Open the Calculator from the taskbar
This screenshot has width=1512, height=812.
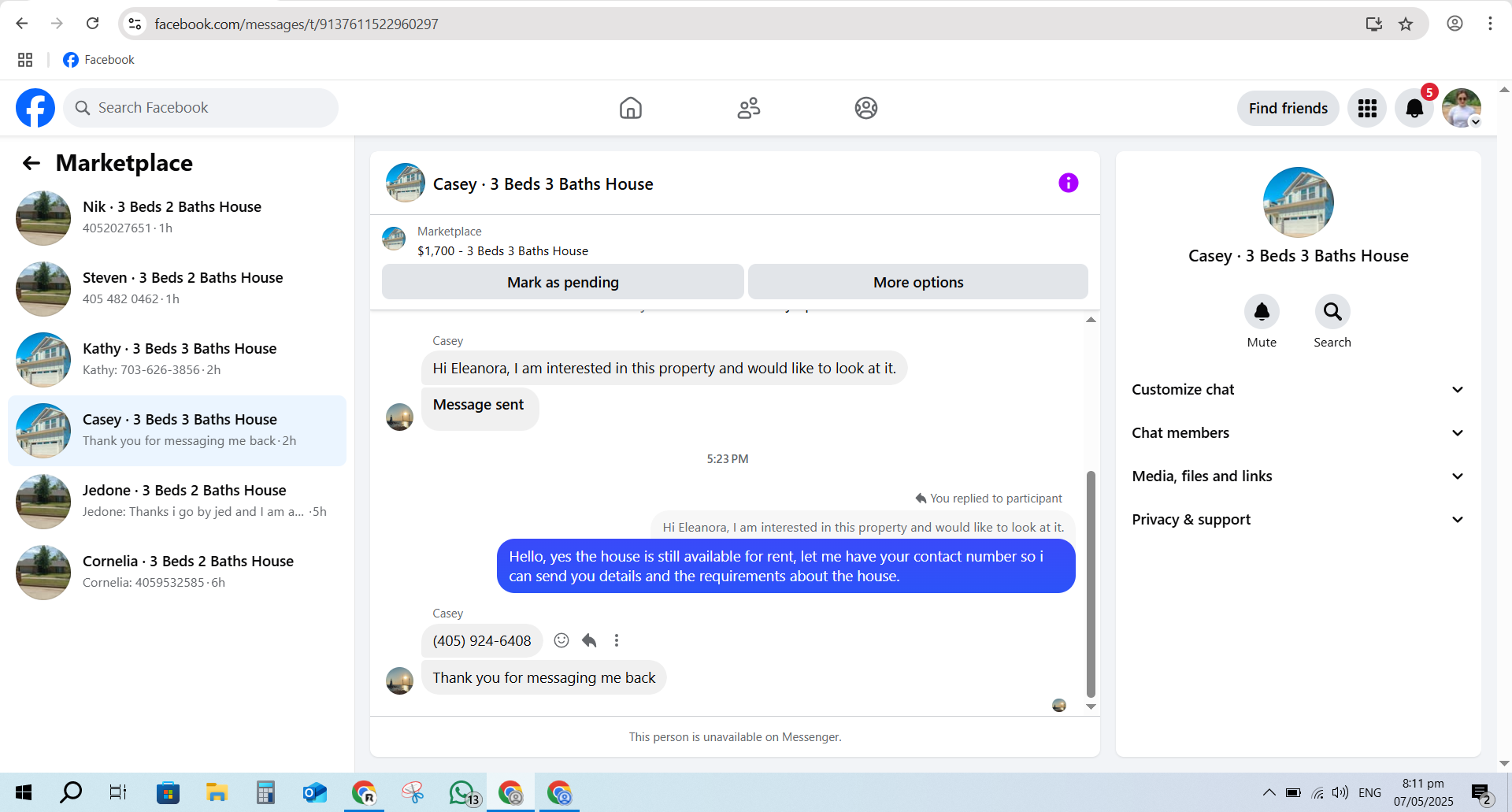click(265, 792)
